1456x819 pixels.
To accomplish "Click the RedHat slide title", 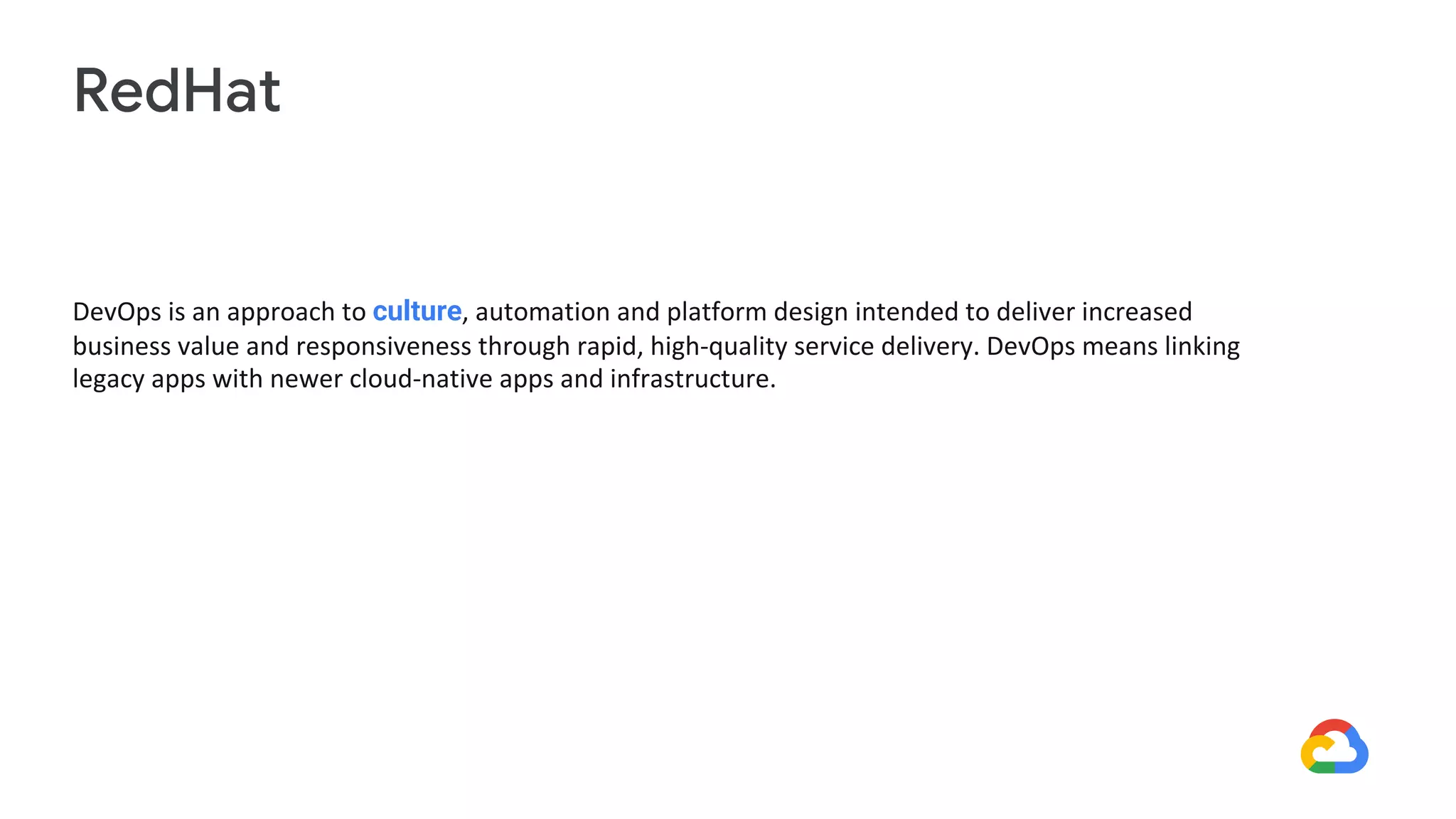I will 177,90.
